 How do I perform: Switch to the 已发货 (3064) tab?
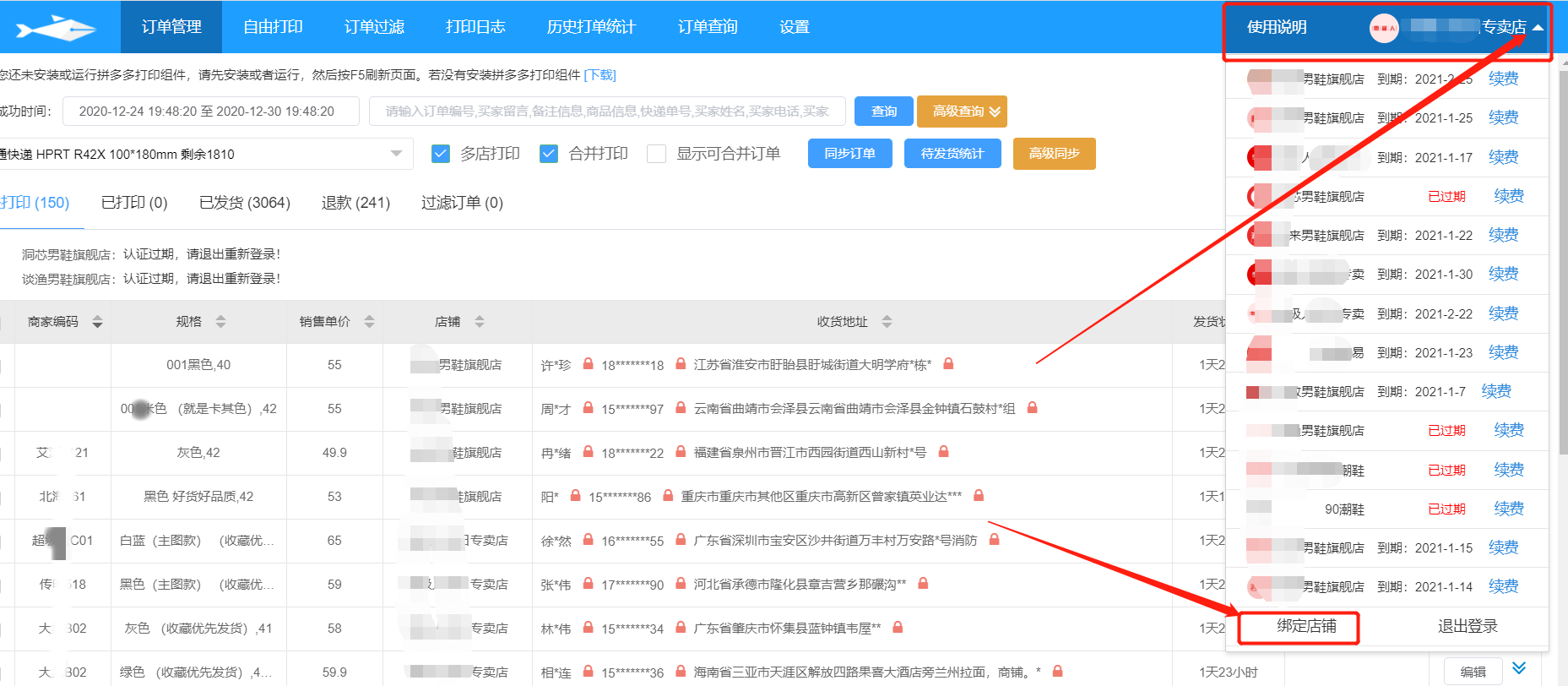click(x=244, y=203)
